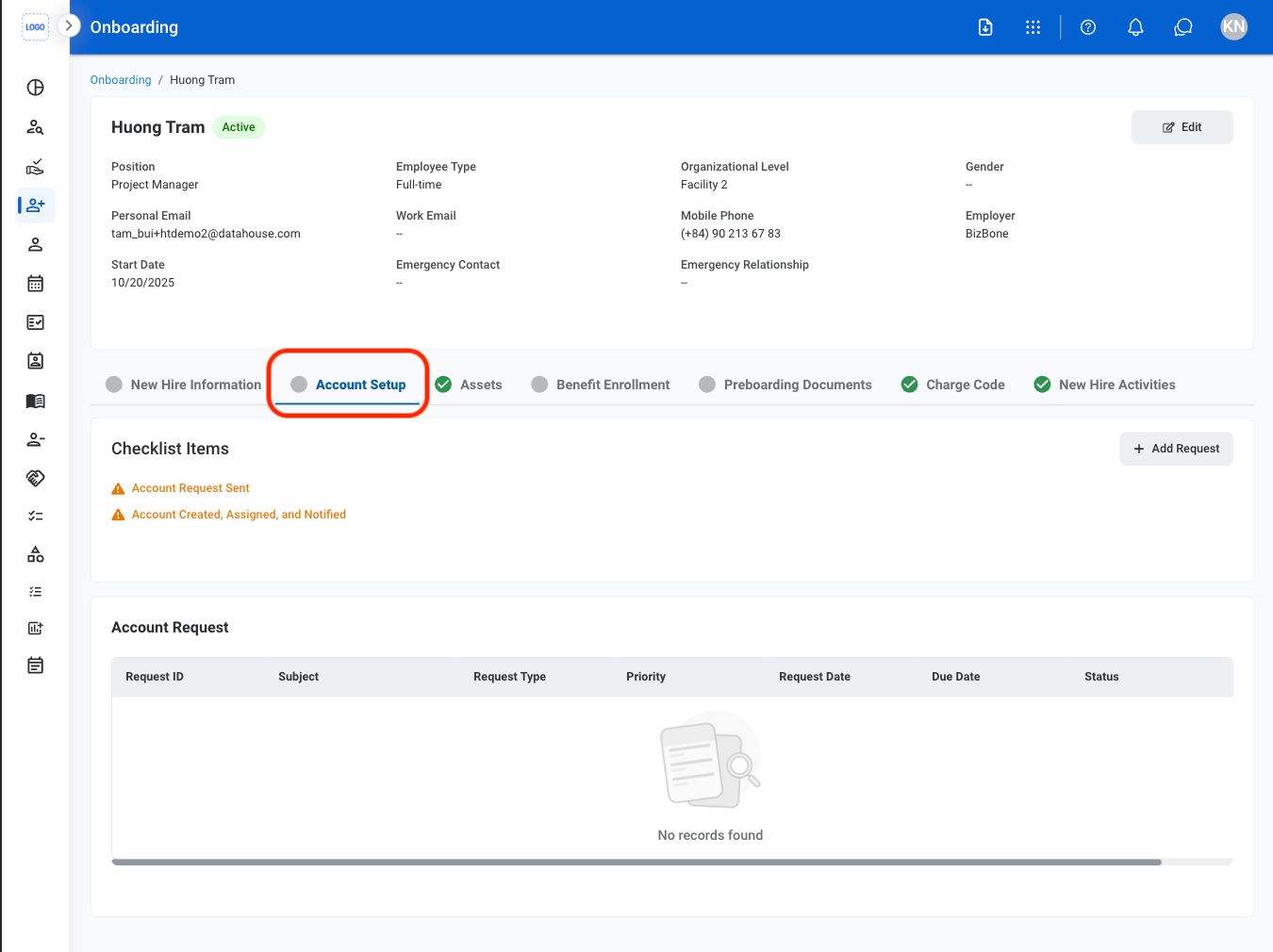Click the start date 10/20/2025

point(142,283)
